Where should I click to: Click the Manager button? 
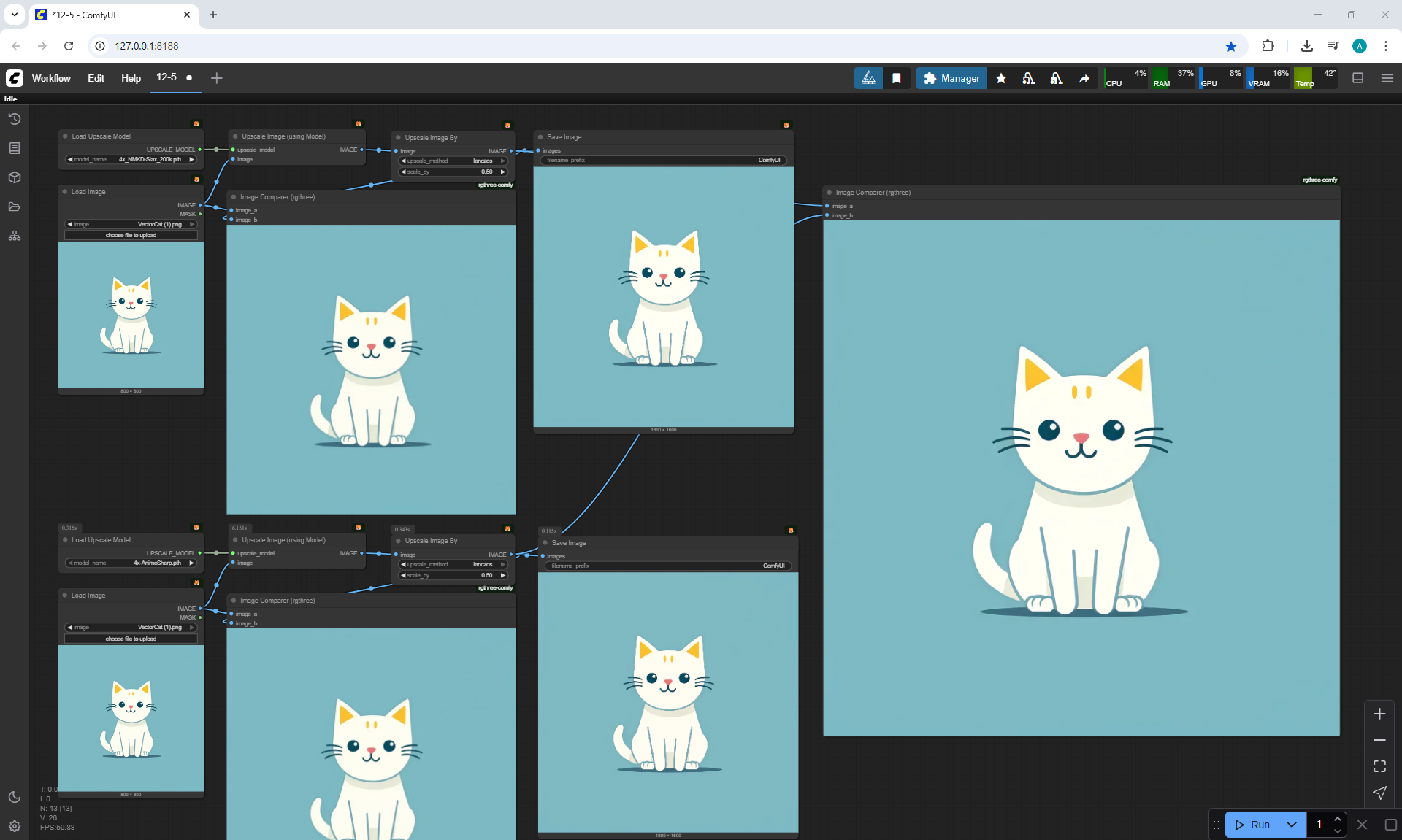(x=951, y=78)
